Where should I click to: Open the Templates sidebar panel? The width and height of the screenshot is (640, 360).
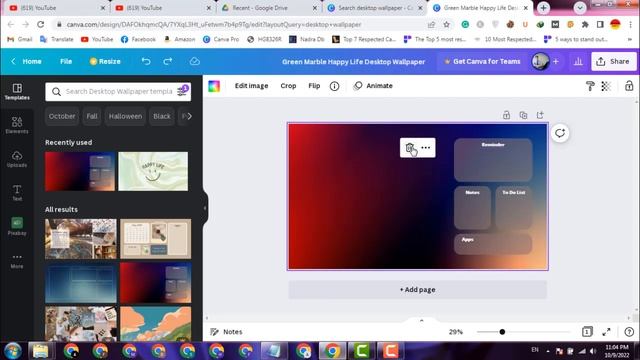click(17, 91)
